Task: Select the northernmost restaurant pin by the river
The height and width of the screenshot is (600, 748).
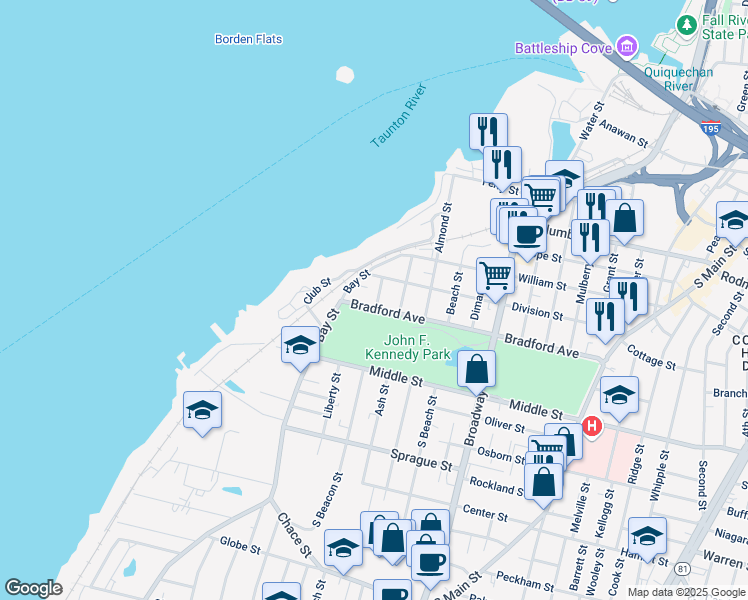Action: pyautogui.click(x=488, y=130)
